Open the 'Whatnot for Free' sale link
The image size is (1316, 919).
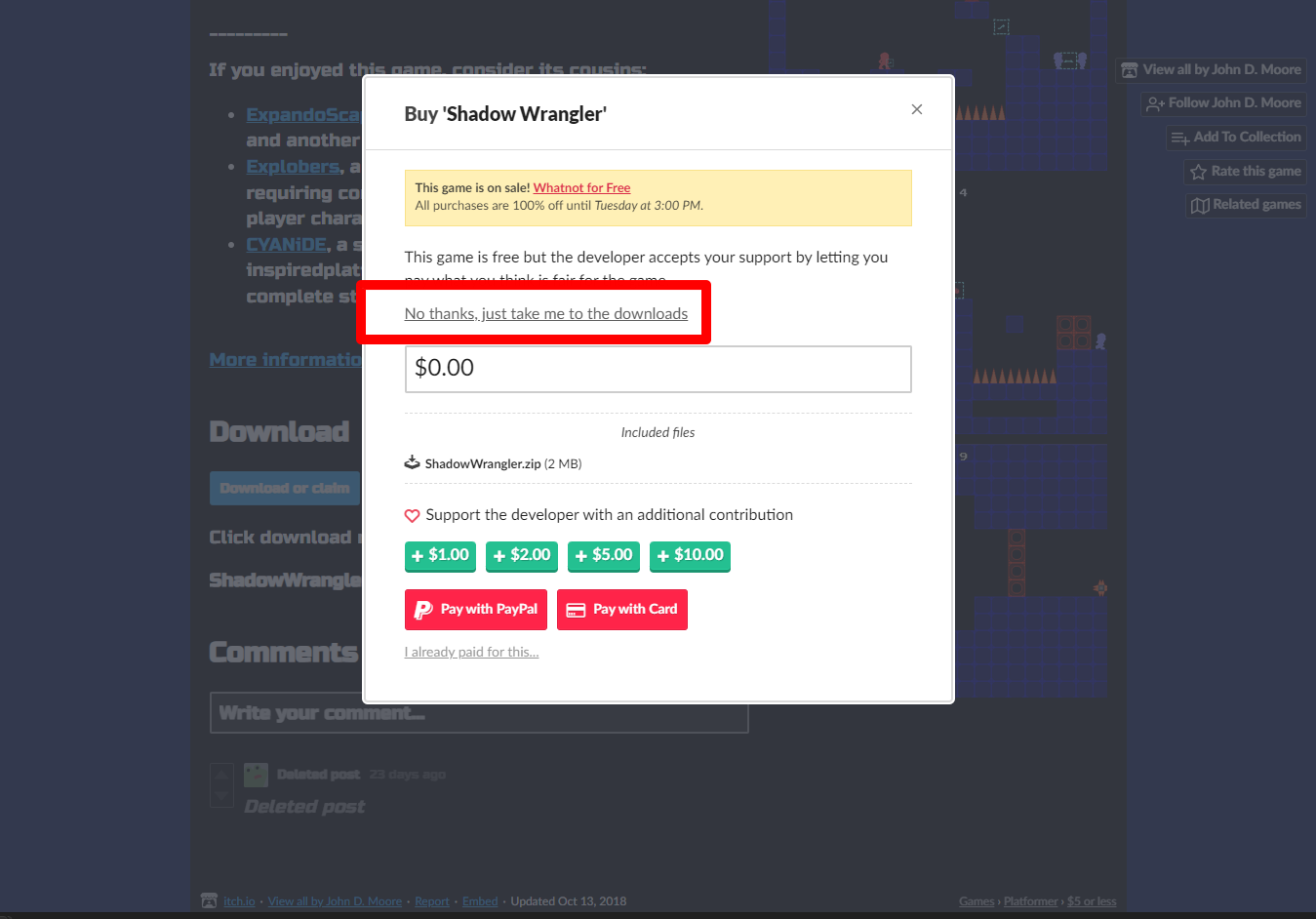581,187
